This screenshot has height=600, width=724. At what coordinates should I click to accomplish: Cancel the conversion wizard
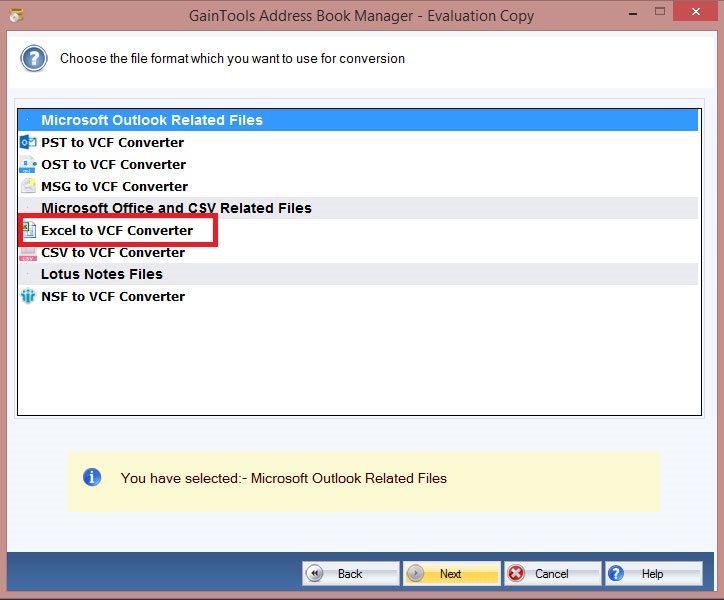(553, 574)
